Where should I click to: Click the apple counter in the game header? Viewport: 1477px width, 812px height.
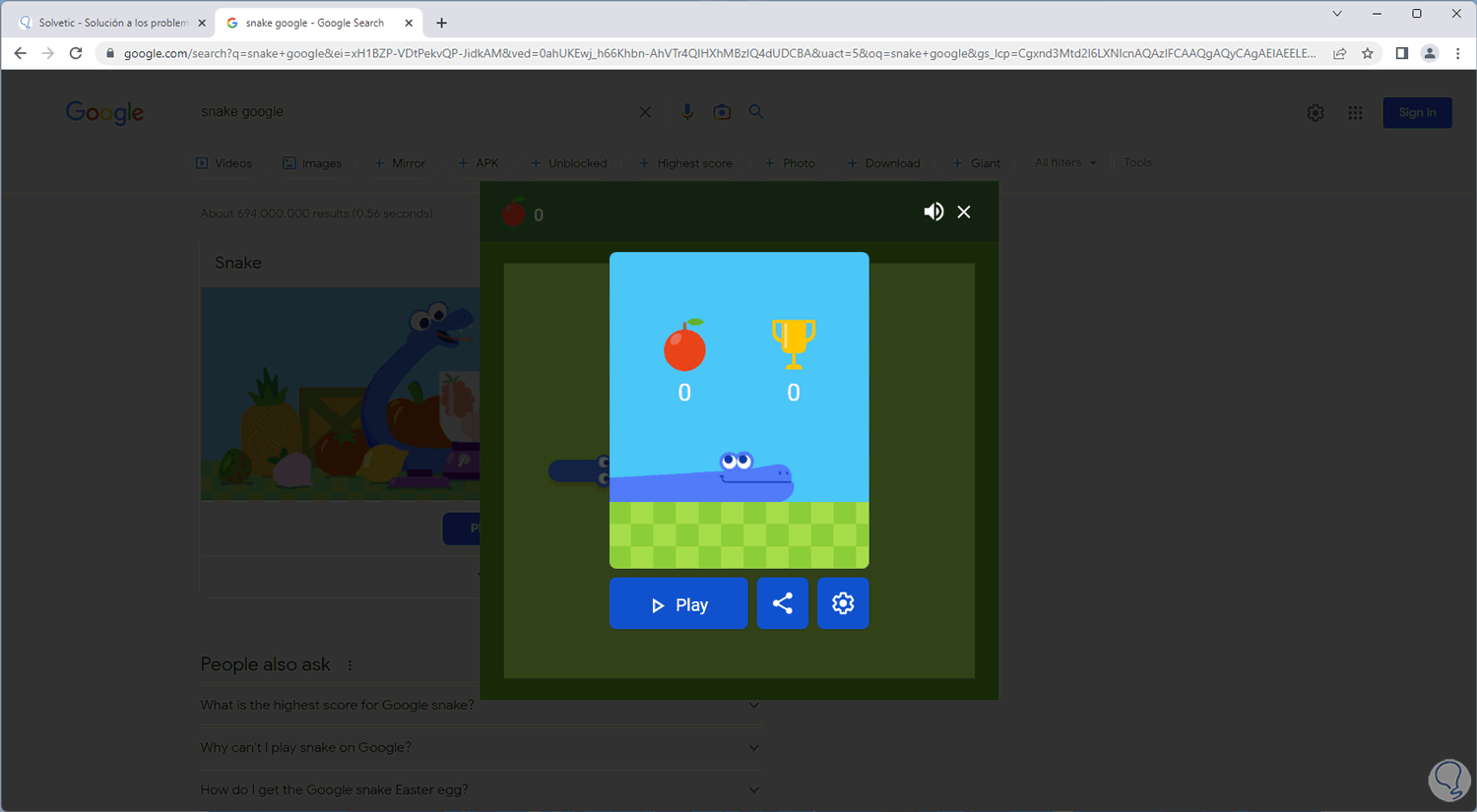coord(524,214)
